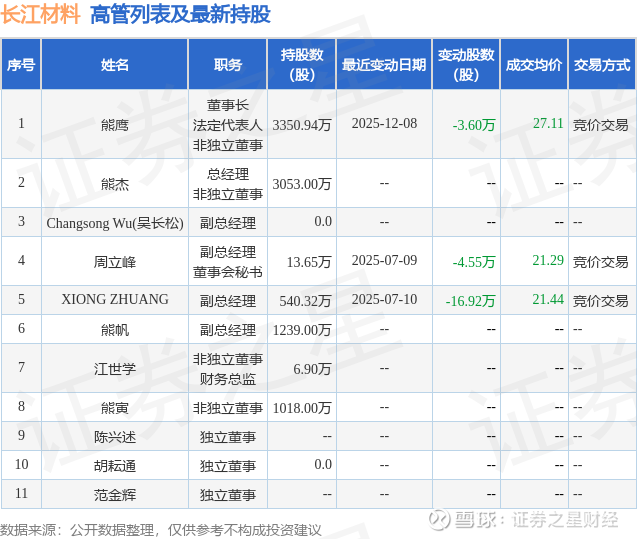Image resolution: width=637 pixels, height=539 pixels.
Task: Click 熊帆's position 副总经理
Action: pos(228,330)
